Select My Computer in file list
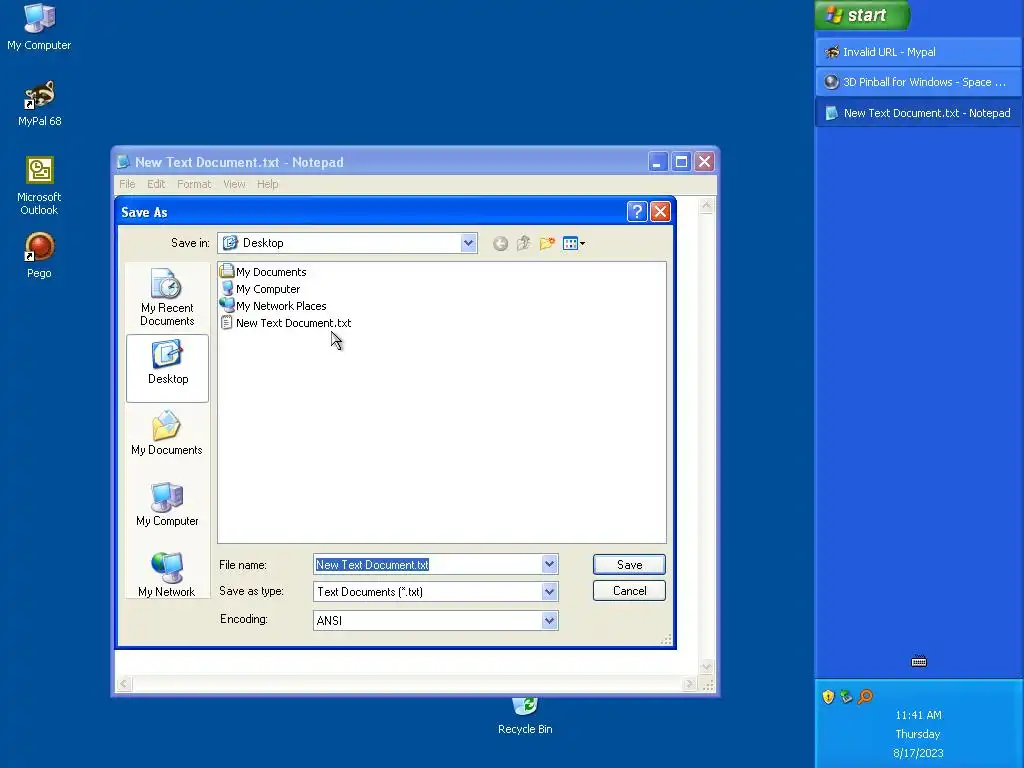Screen dimensions: 1024x768 tap(261, 289)
